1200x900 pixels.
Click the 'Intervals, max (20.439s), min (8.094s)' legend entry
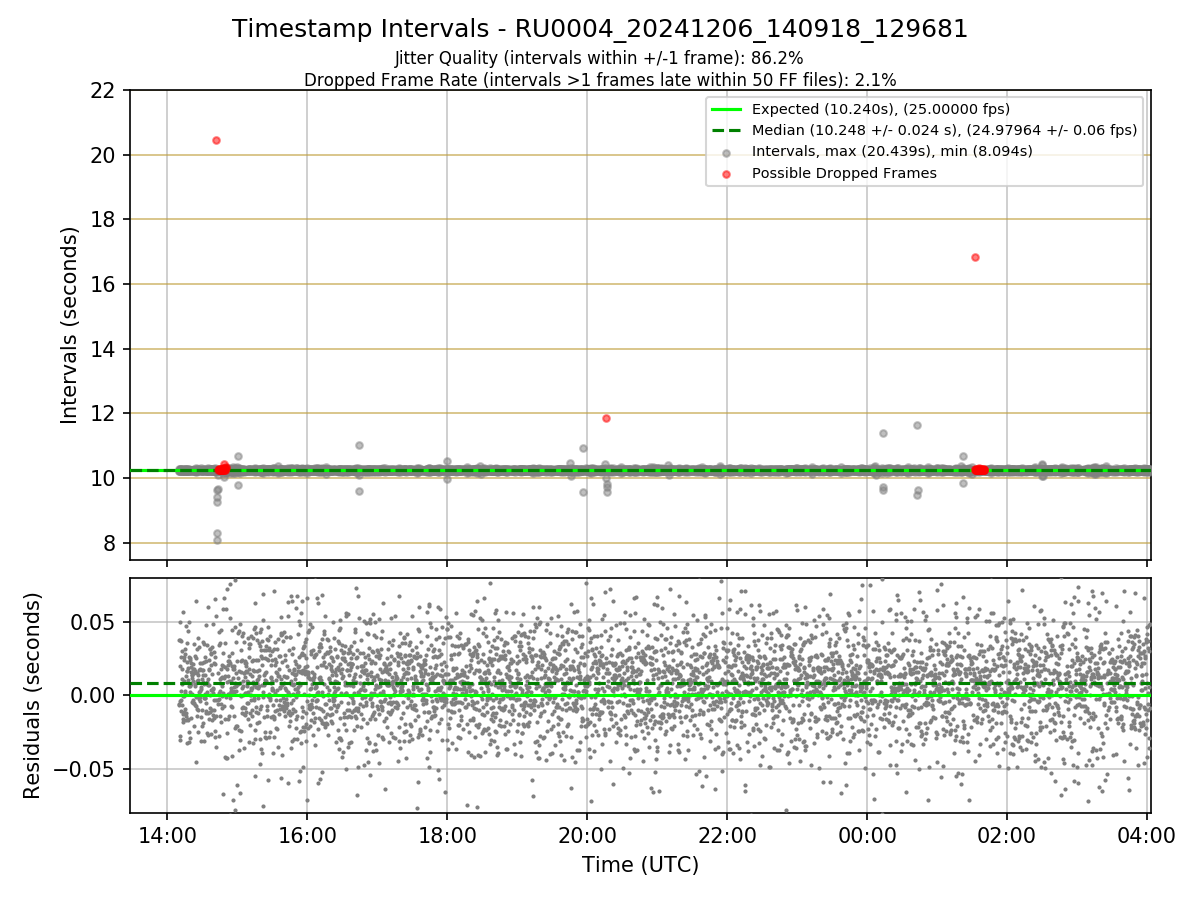[892, 151]
